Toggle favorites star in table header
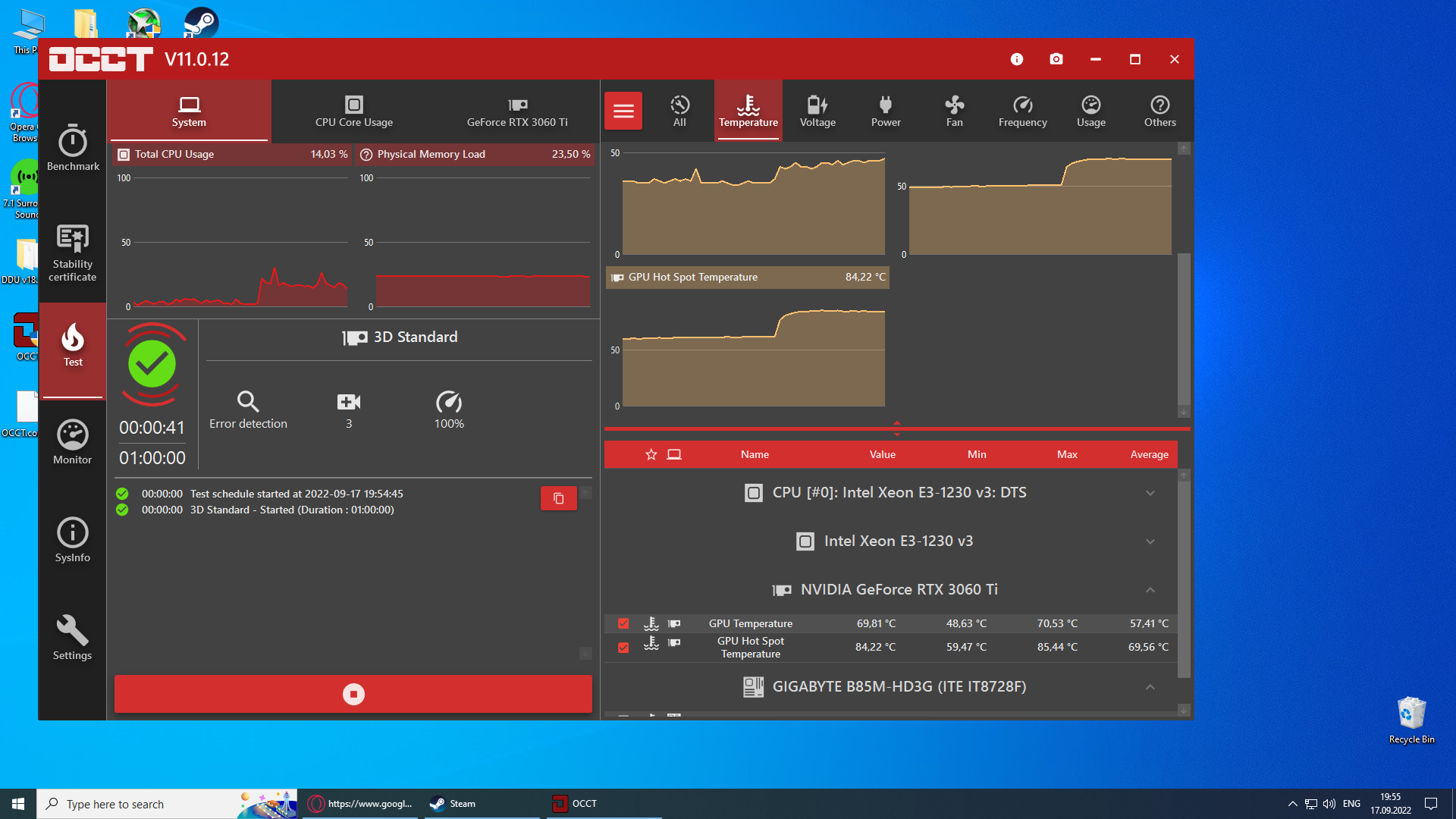Viewport: 1456px width, 819px height. (x=651, y=454)
